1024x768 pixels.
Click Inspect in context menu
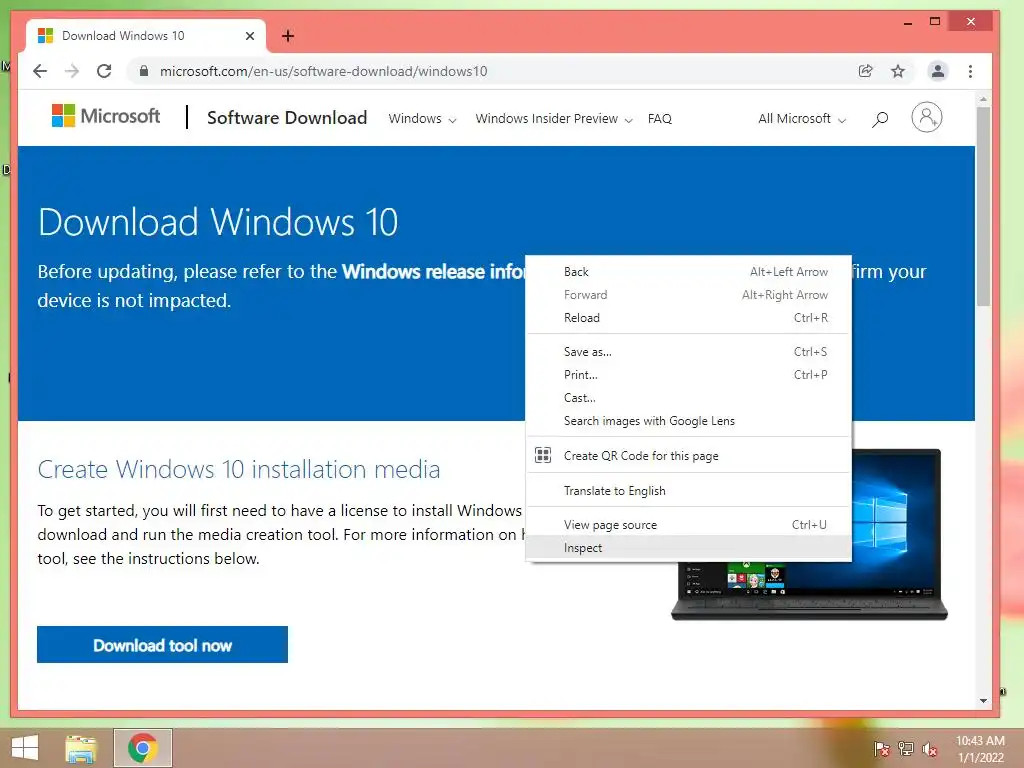click(688, 548)
